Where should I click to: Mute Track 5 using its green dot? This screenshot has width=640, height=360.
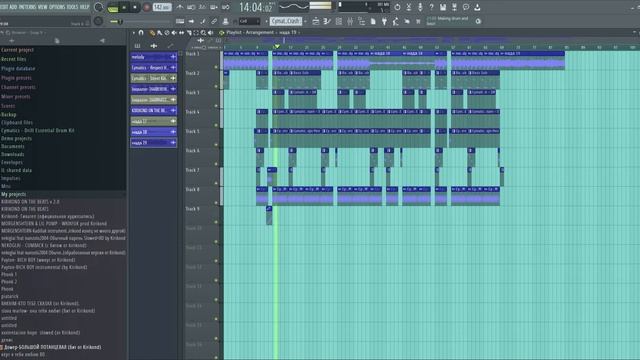click(x=216, y=144)
